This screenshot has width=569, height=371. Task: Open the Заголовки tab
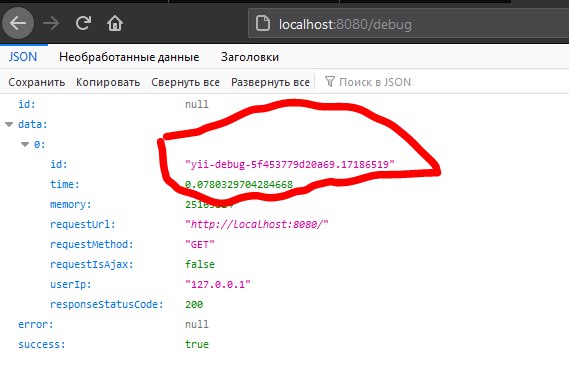coord(250,57)
